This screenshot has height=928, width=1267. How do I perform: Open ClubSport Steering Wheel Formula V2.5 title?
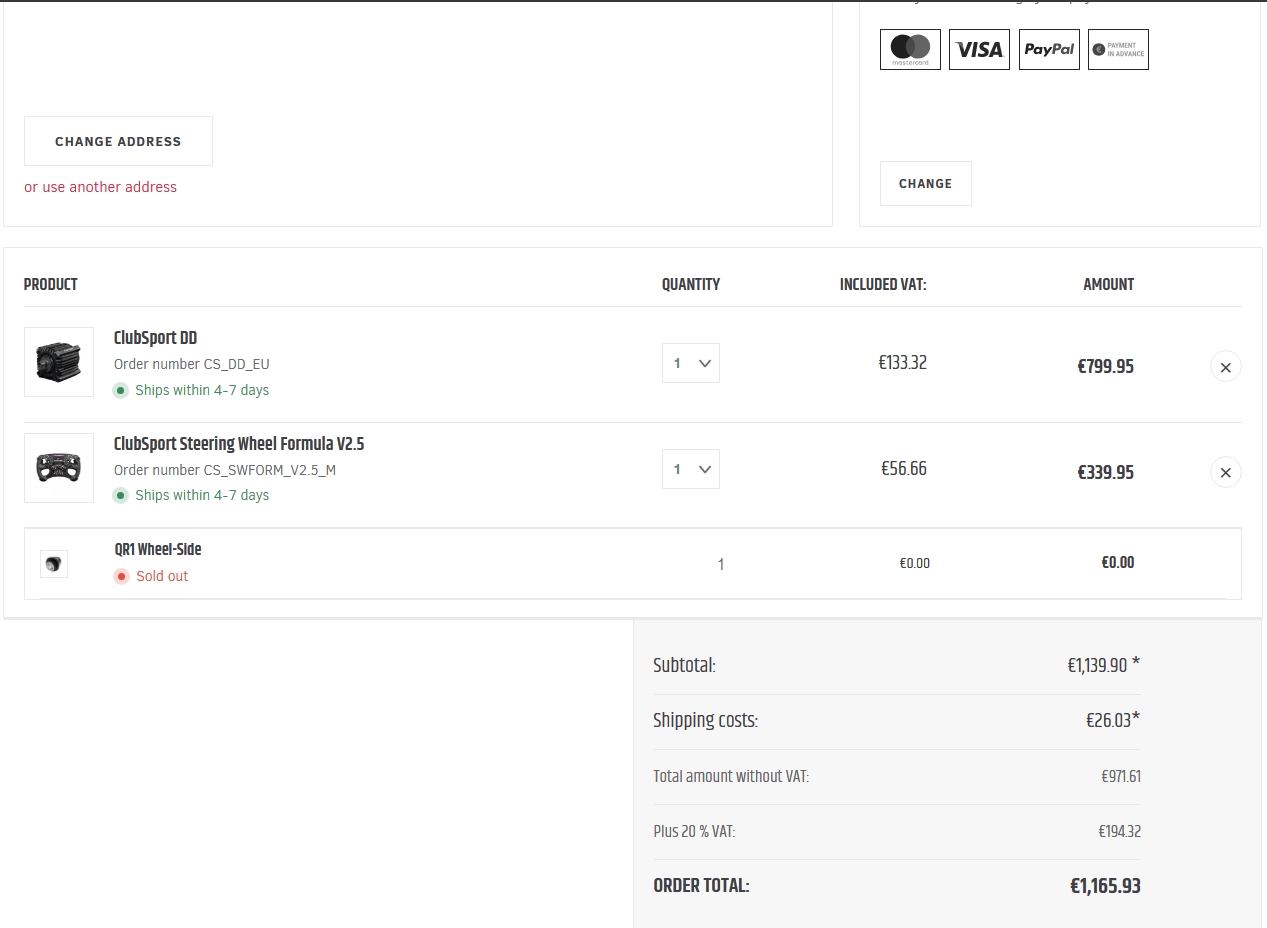[x=239, y=444]
